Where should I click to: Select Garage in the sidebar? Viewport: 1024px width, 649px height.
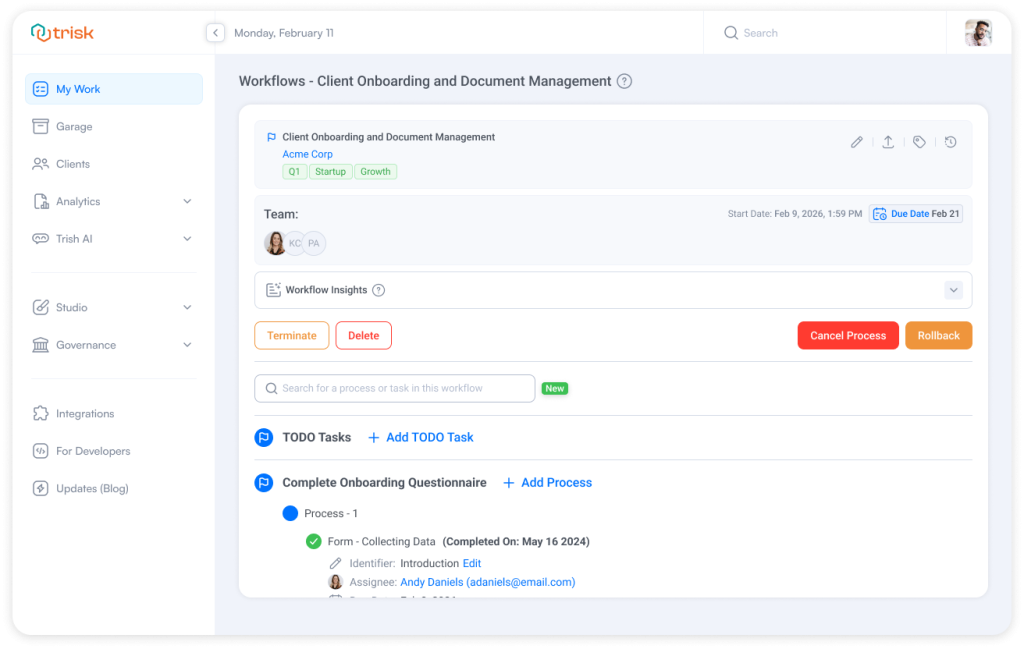click(x=72, y=126)
